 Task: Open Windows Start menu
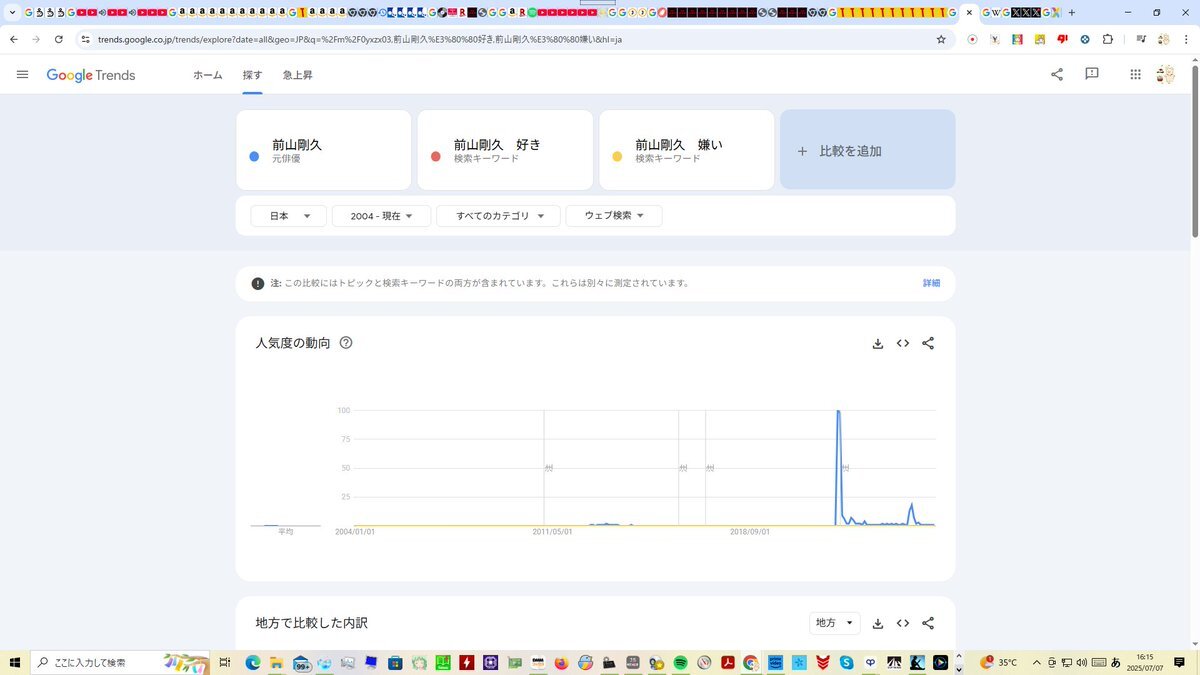15,662
